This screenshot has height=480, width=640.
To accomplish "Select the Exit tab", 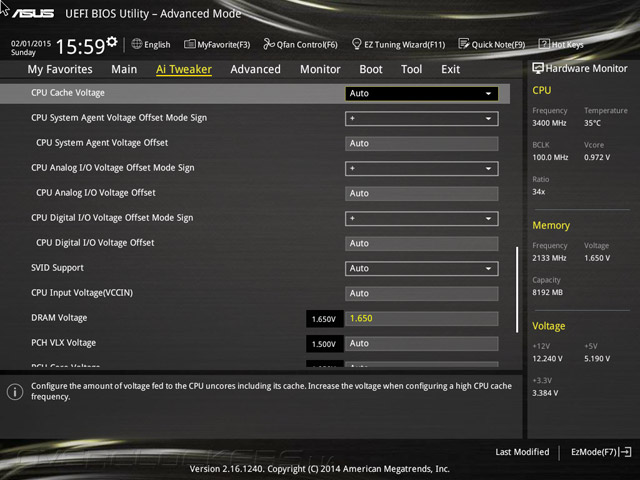I will [451, 69].
